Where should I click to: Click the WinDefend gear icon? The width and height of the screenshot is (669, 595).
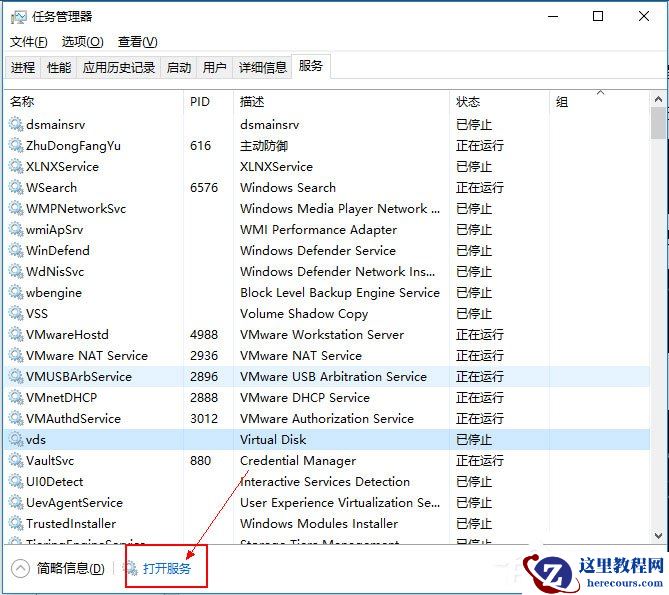coord(16,250)
